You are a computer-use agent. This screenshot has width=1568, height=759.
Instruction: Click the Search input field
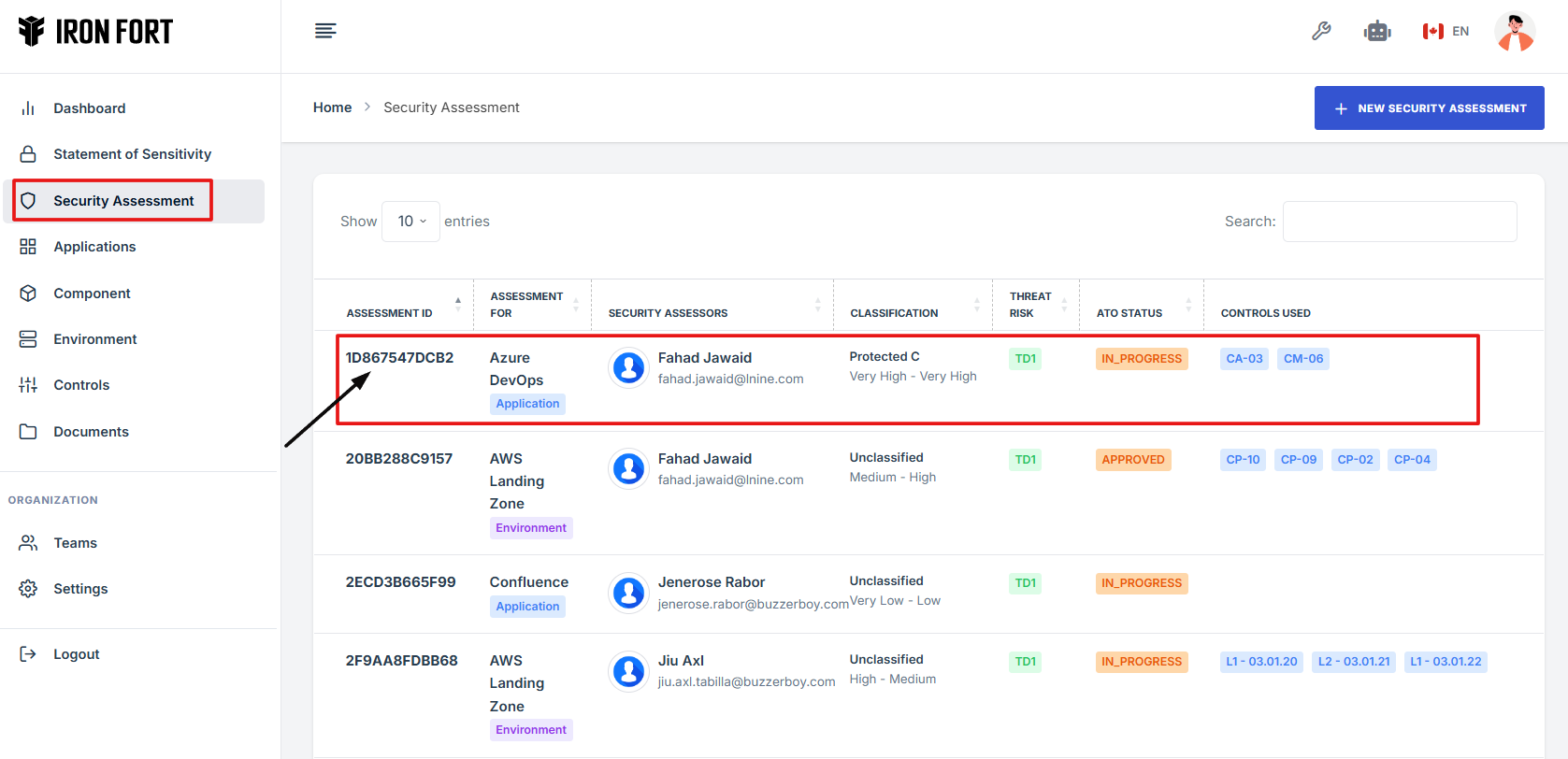1399,222
